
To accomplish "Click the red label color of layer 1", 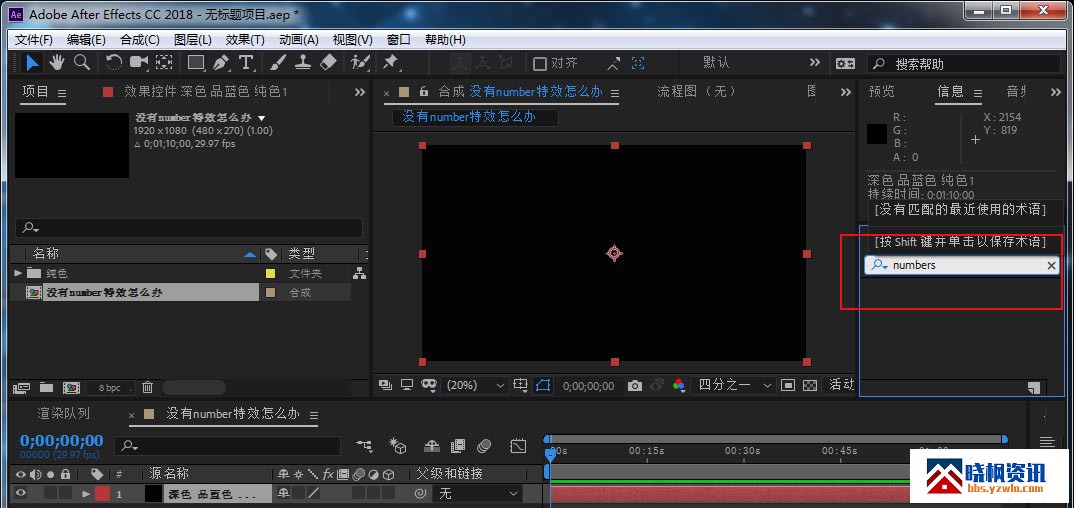I will coord(102,493).
